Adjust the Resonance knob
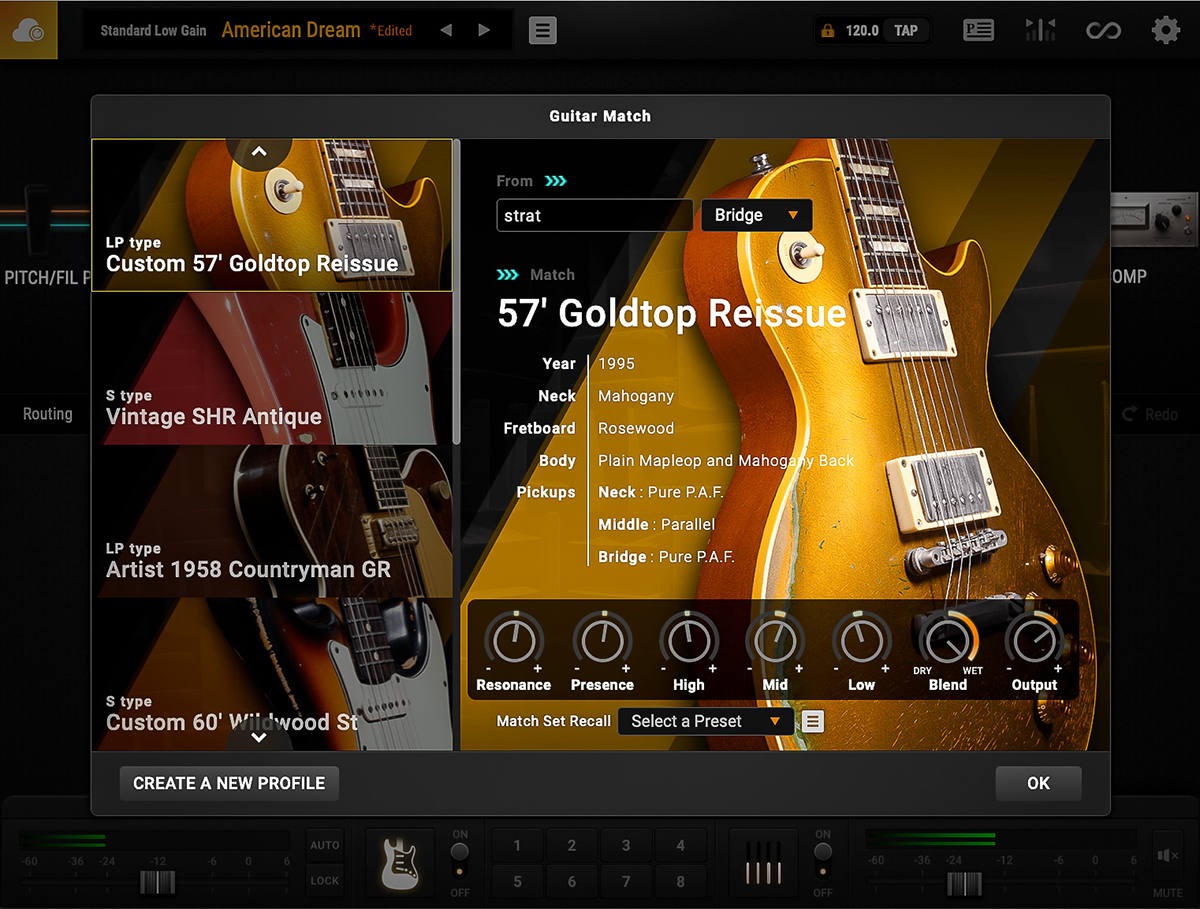1200x909 pixels. 513,640
